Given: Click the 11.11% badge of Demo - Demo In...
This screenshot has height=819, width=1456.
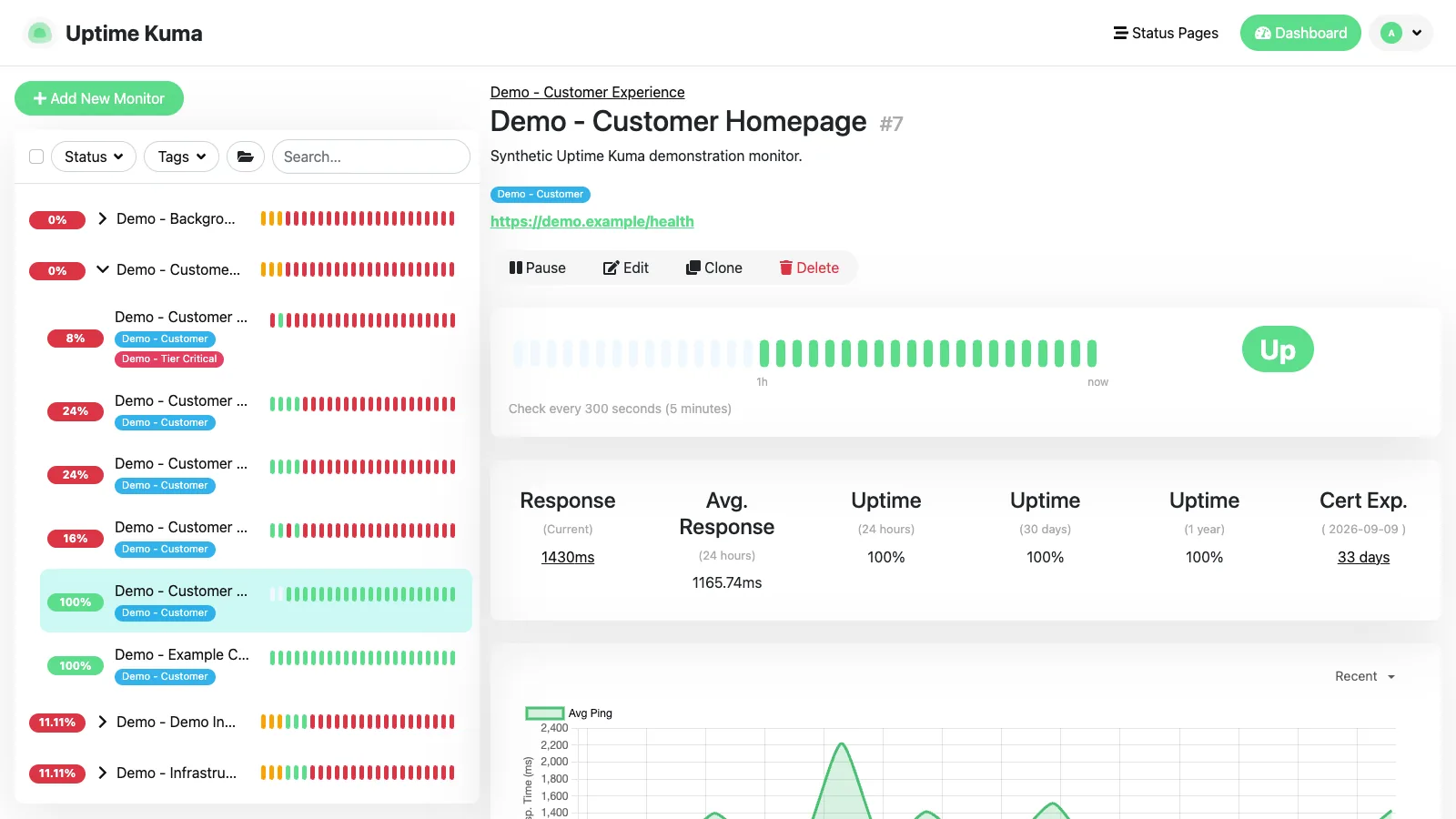Looking at the screenshot, I should pyautogui.click(x=57, y=723).
